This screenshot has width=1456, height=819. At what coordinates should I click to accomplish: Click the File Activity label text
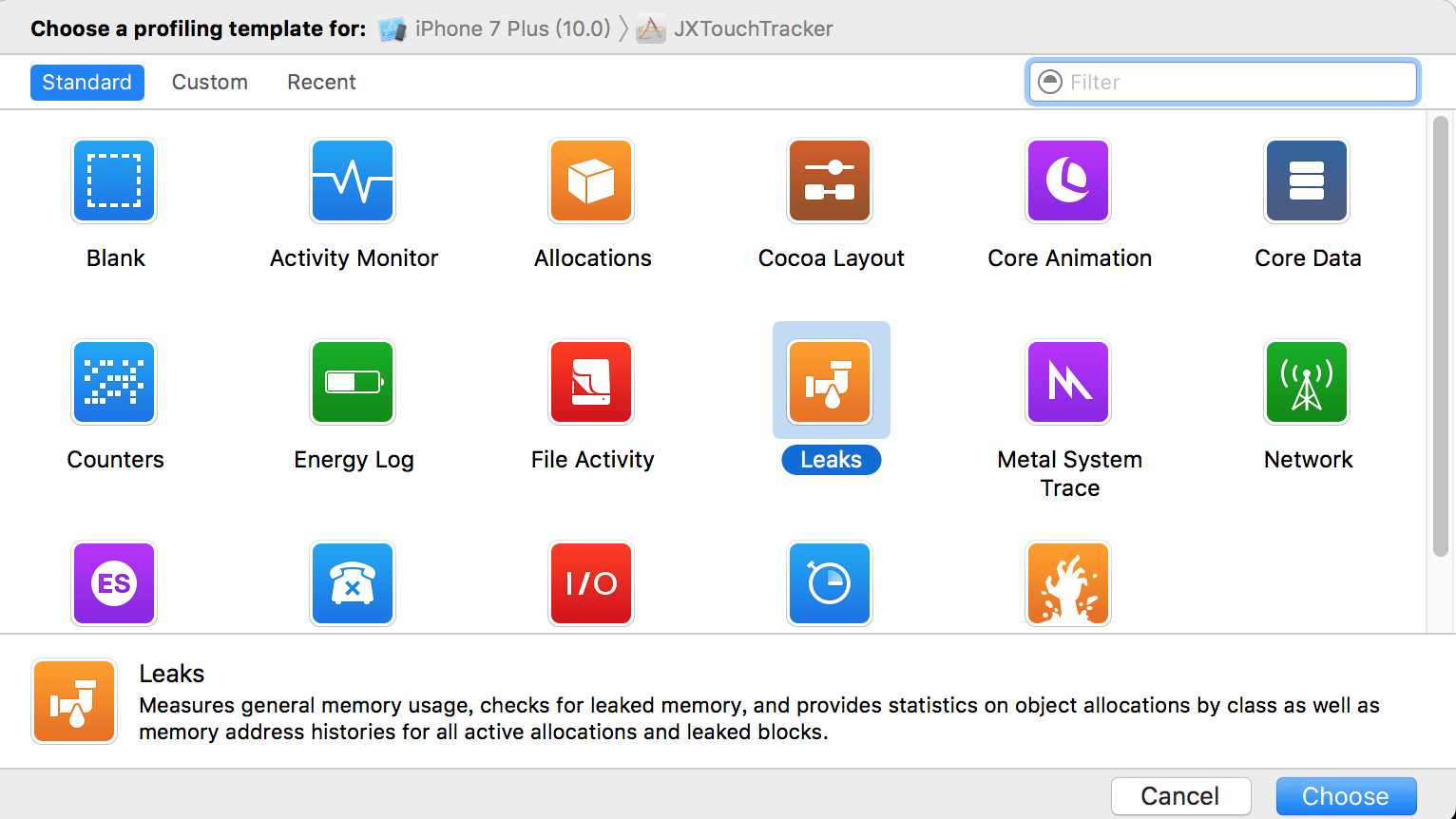[593, 460]
